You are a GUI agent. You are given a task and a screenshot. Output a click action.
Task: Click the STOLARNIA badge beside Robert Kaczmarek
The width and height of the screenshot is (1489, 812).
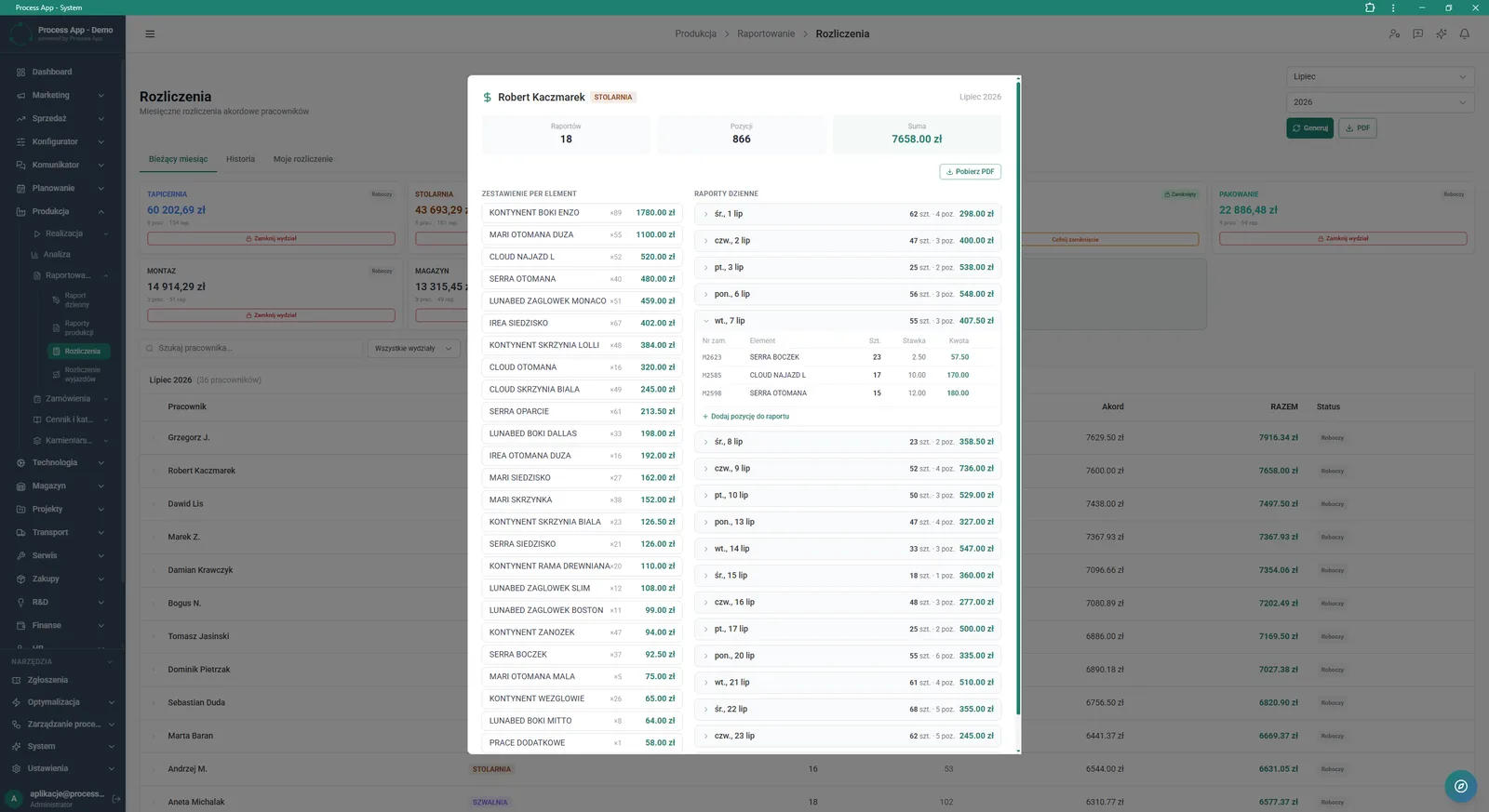point(613,98)
